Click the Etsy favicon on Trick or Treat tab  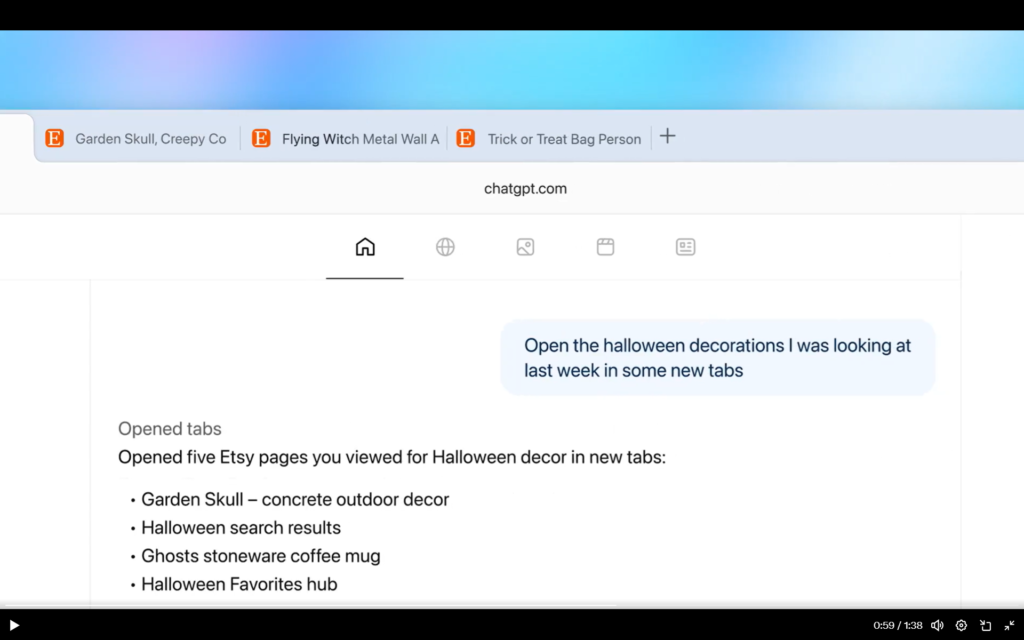(x=465, y=138)
